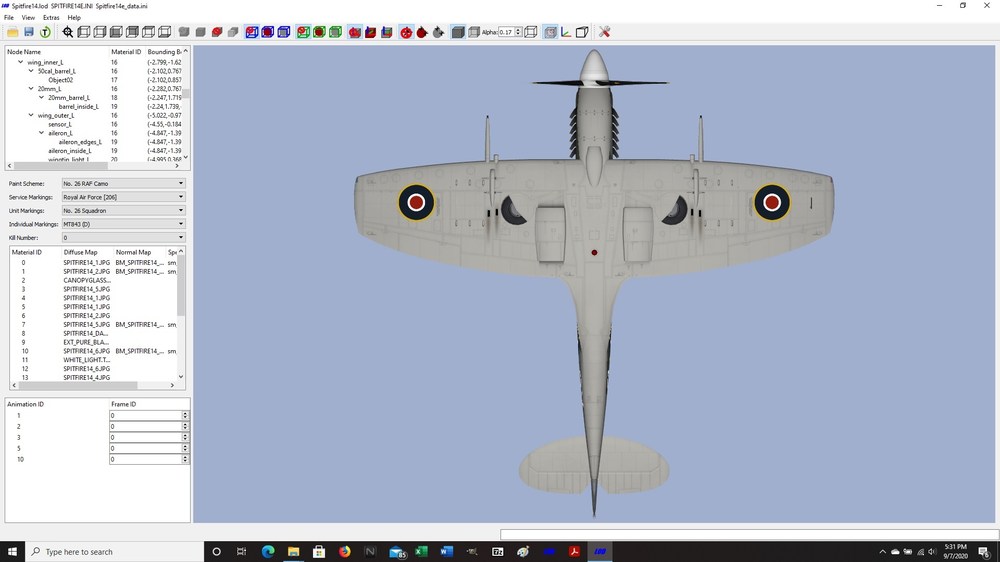Collapse the wing_outer_L tree node
Viewport: 1000px width, 562px height.
tap(31, 115)
